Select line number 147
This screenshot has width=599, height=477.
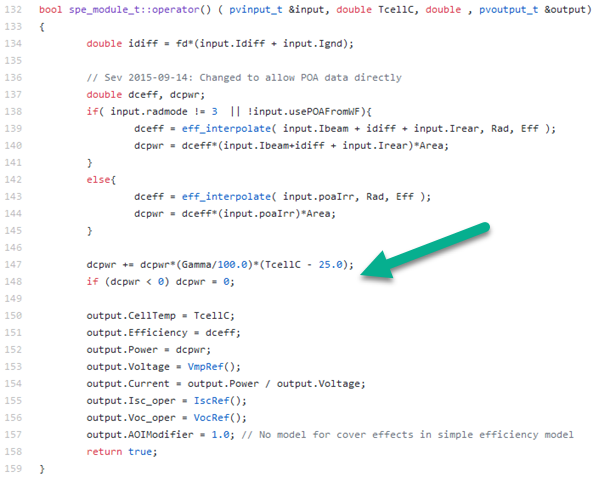coord(13,264)
